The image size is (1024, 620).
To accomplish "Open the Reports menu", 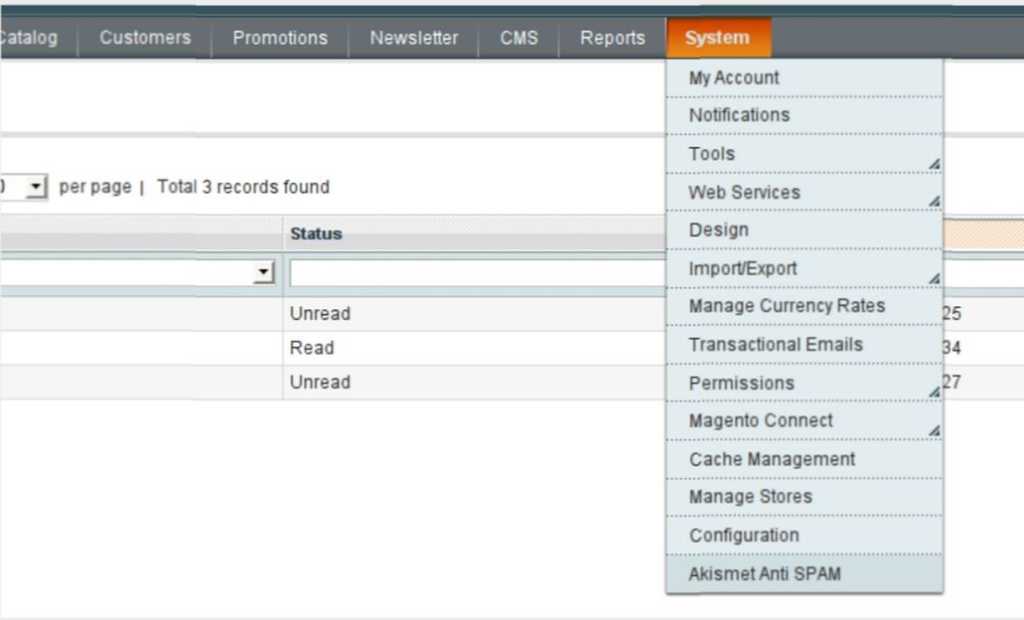I will [613, 38].
